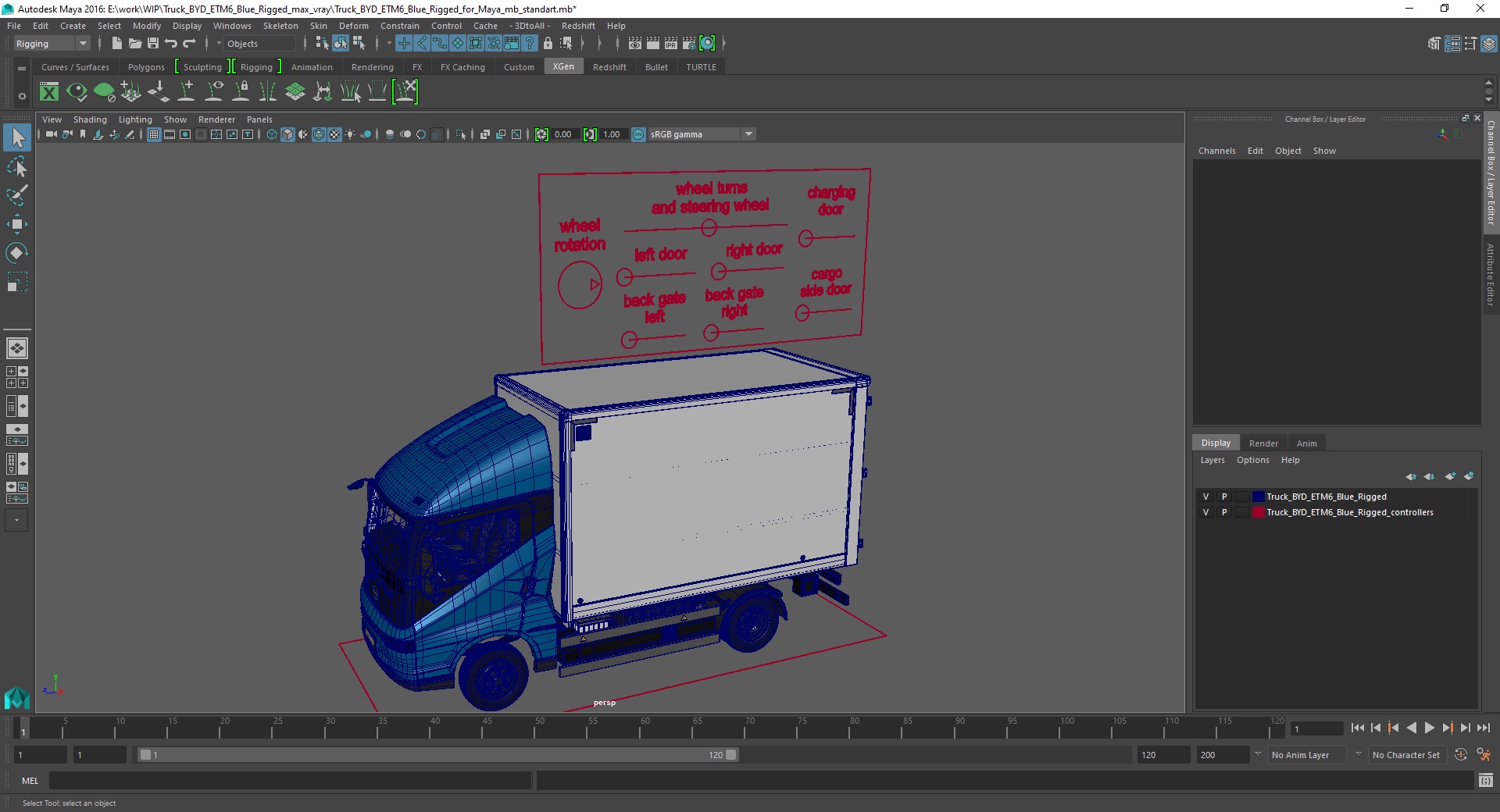1500x812 pixels.
Task: Choose the Rotate tool
Action: pyautogui.click(x=17, y=252)
